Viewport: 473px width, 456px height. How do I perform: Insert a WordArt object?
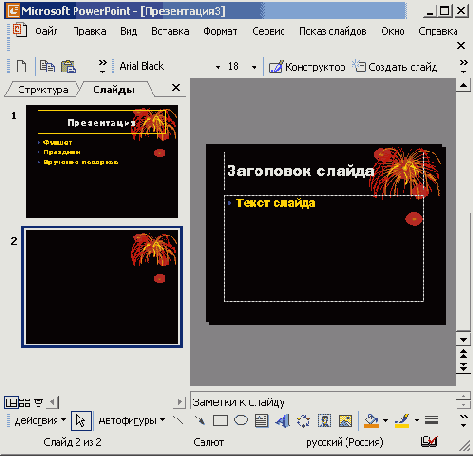283,421
